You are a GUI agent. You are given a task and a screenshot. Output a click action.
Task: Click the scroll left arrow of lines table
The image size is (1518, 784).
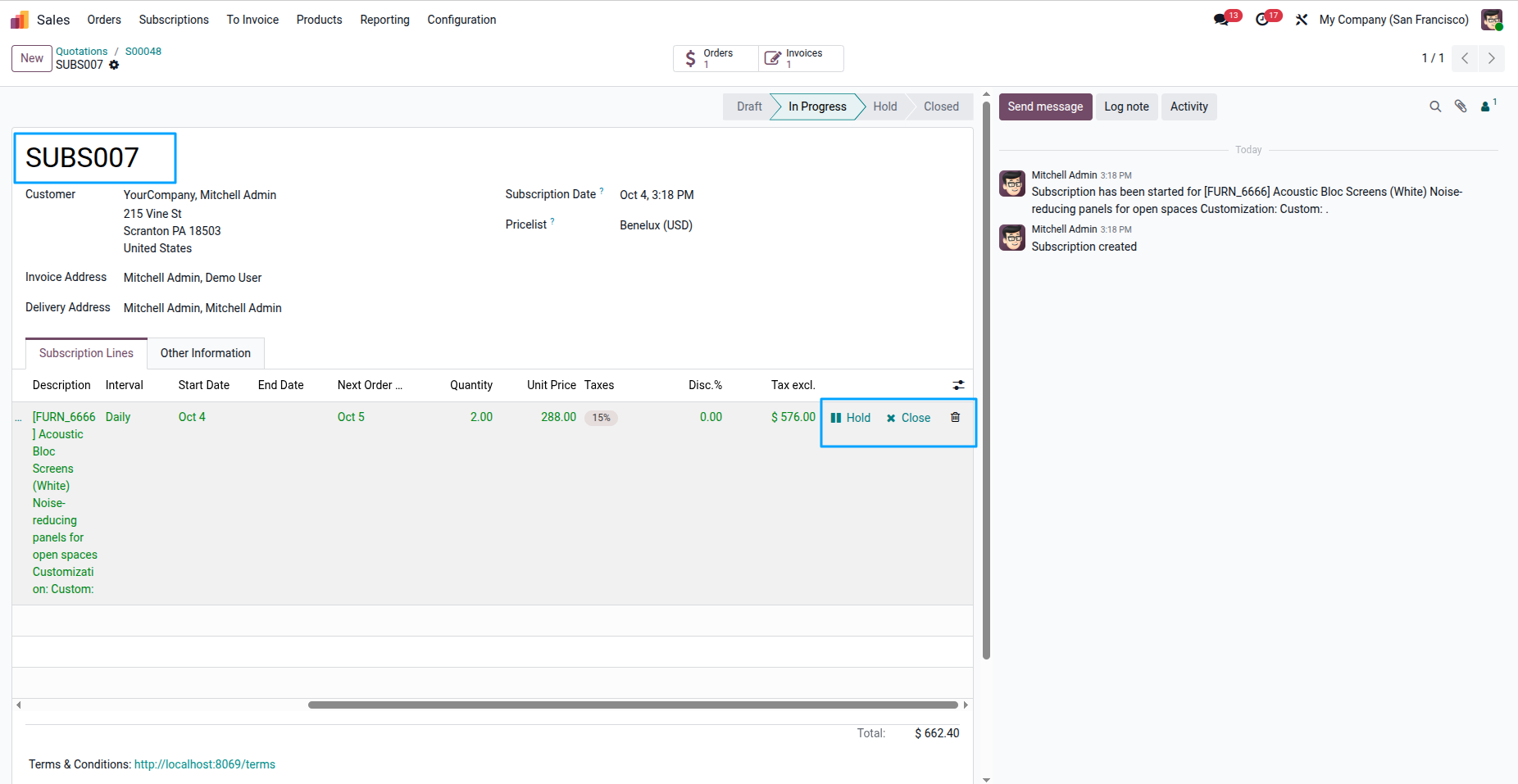point(18,705)
